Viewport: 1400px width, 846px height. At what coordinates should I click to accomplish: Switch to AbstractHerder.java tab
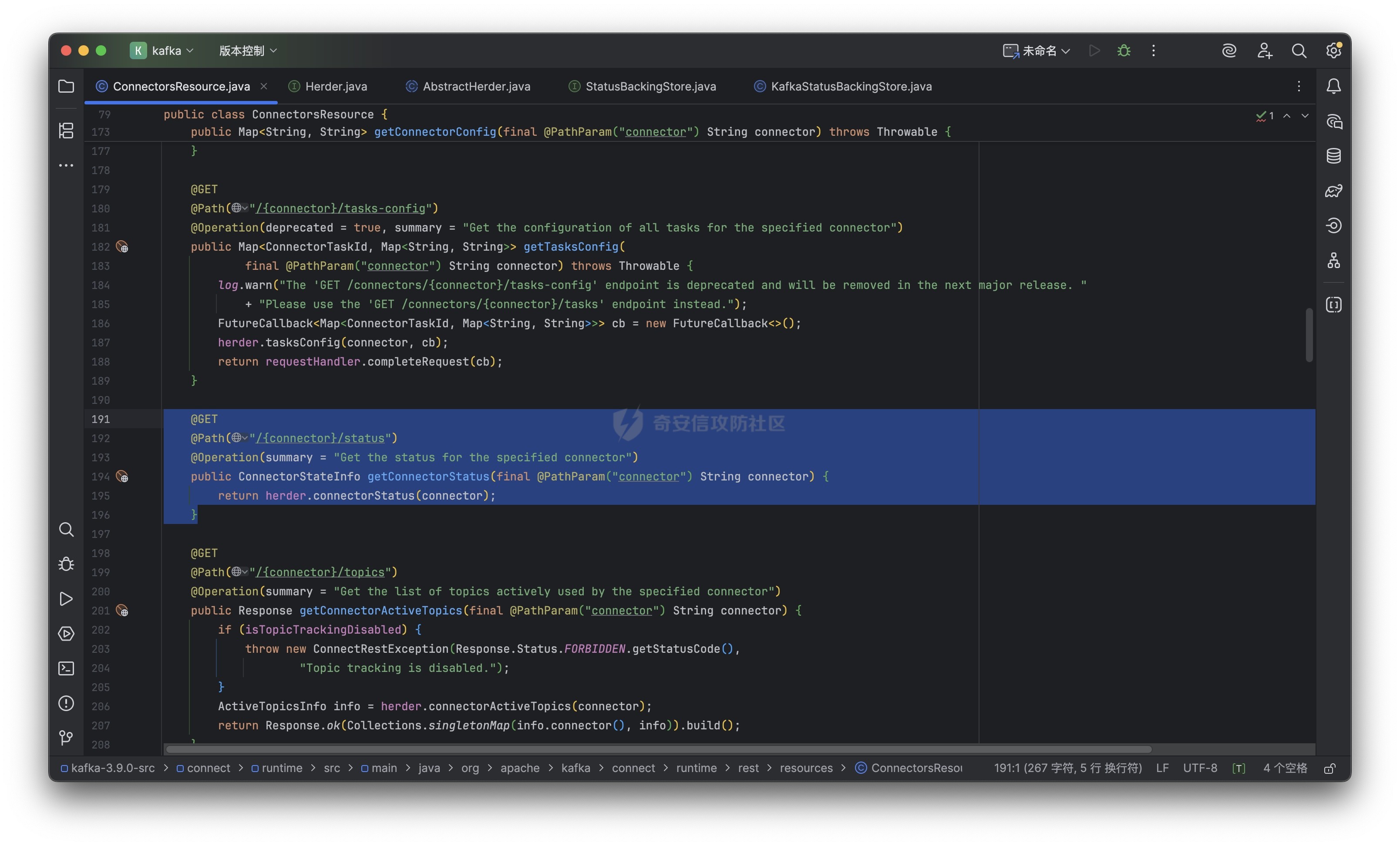click(468, 86)
